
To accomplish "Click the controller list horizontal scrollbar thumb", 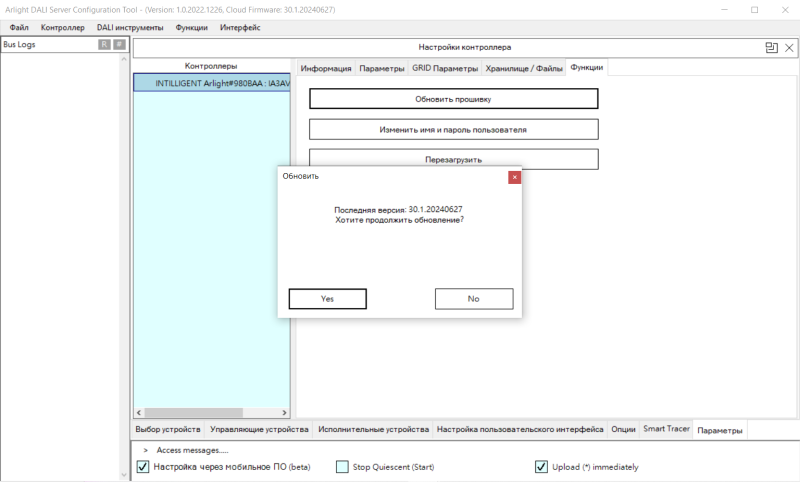I will pyautogui.click(x=193, y=413).
